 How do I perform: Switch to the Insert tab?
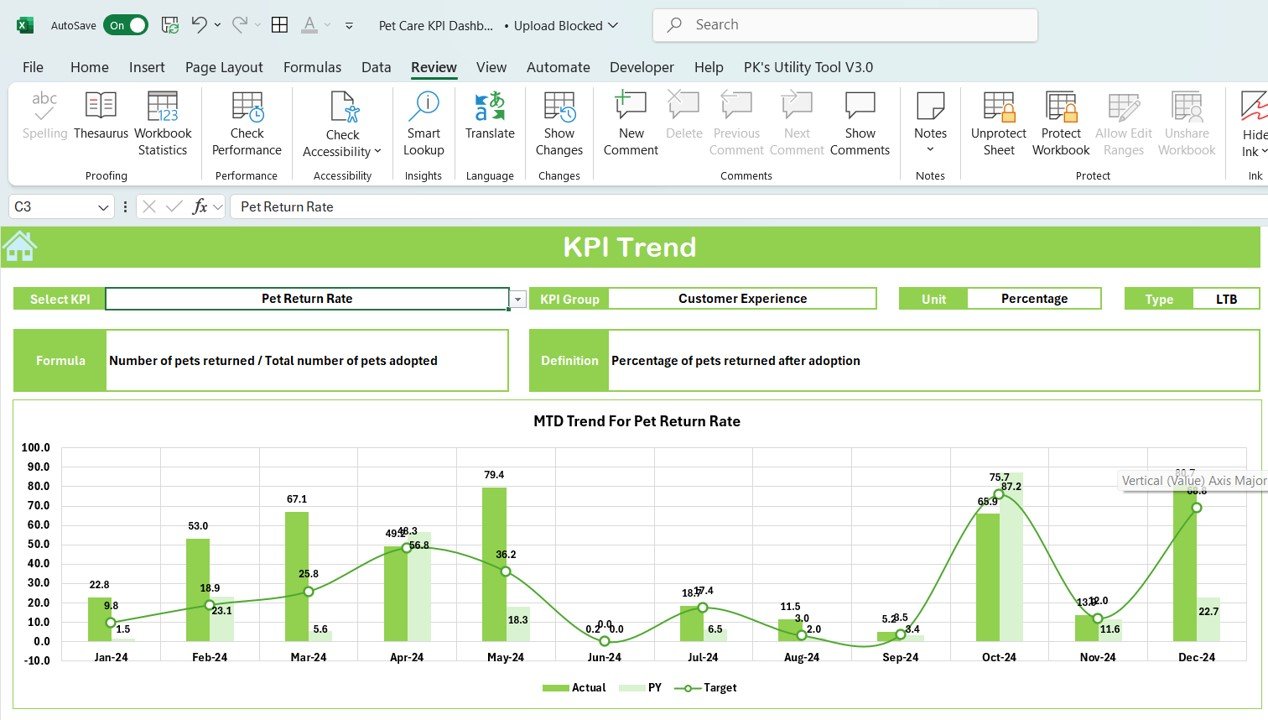pos(147,67)
